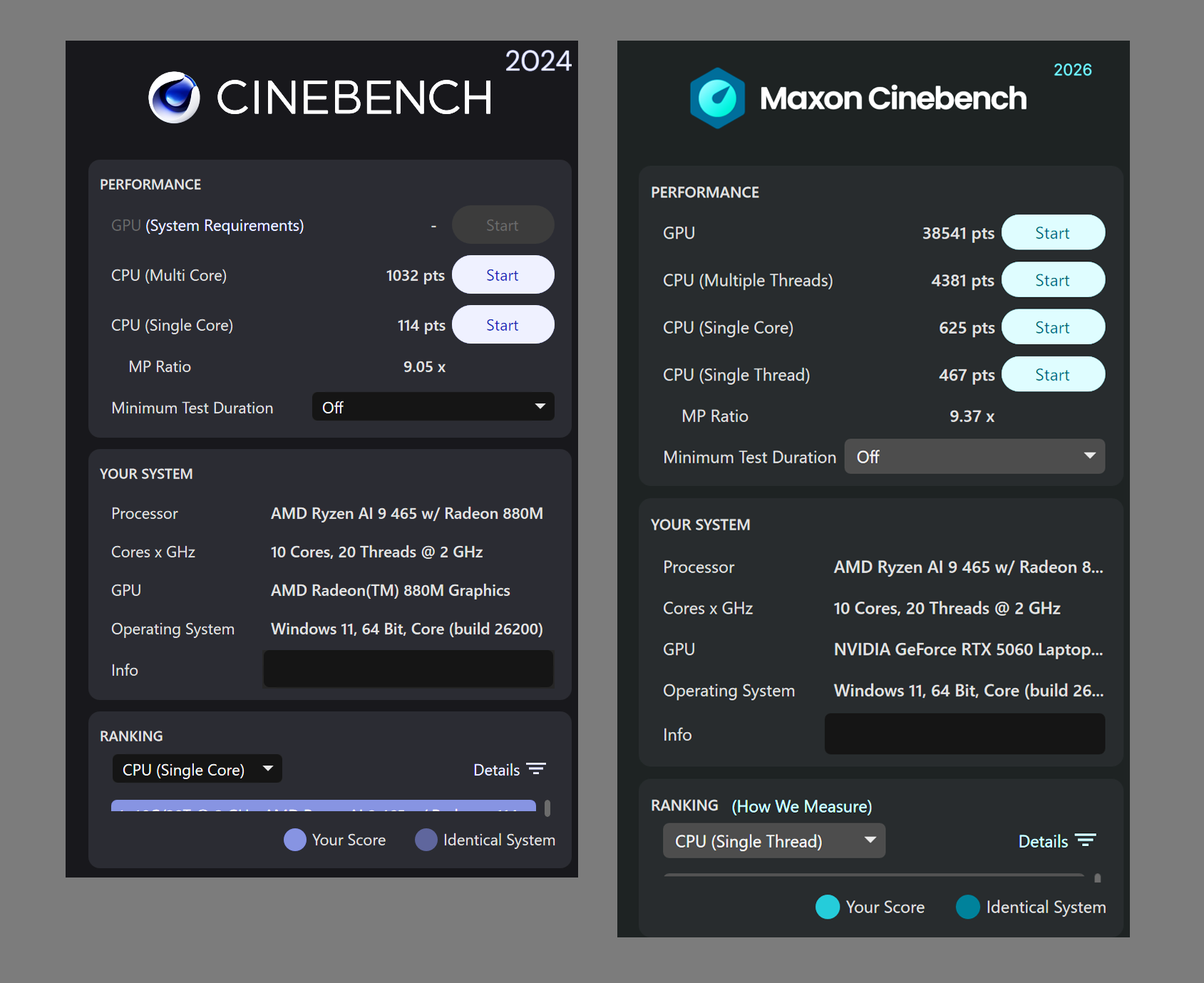This screenshot has width=1204, height=983.
Task: Start the CPU (Single Thread) test in Cinebench 2026
Action: tap(1053, 375)
